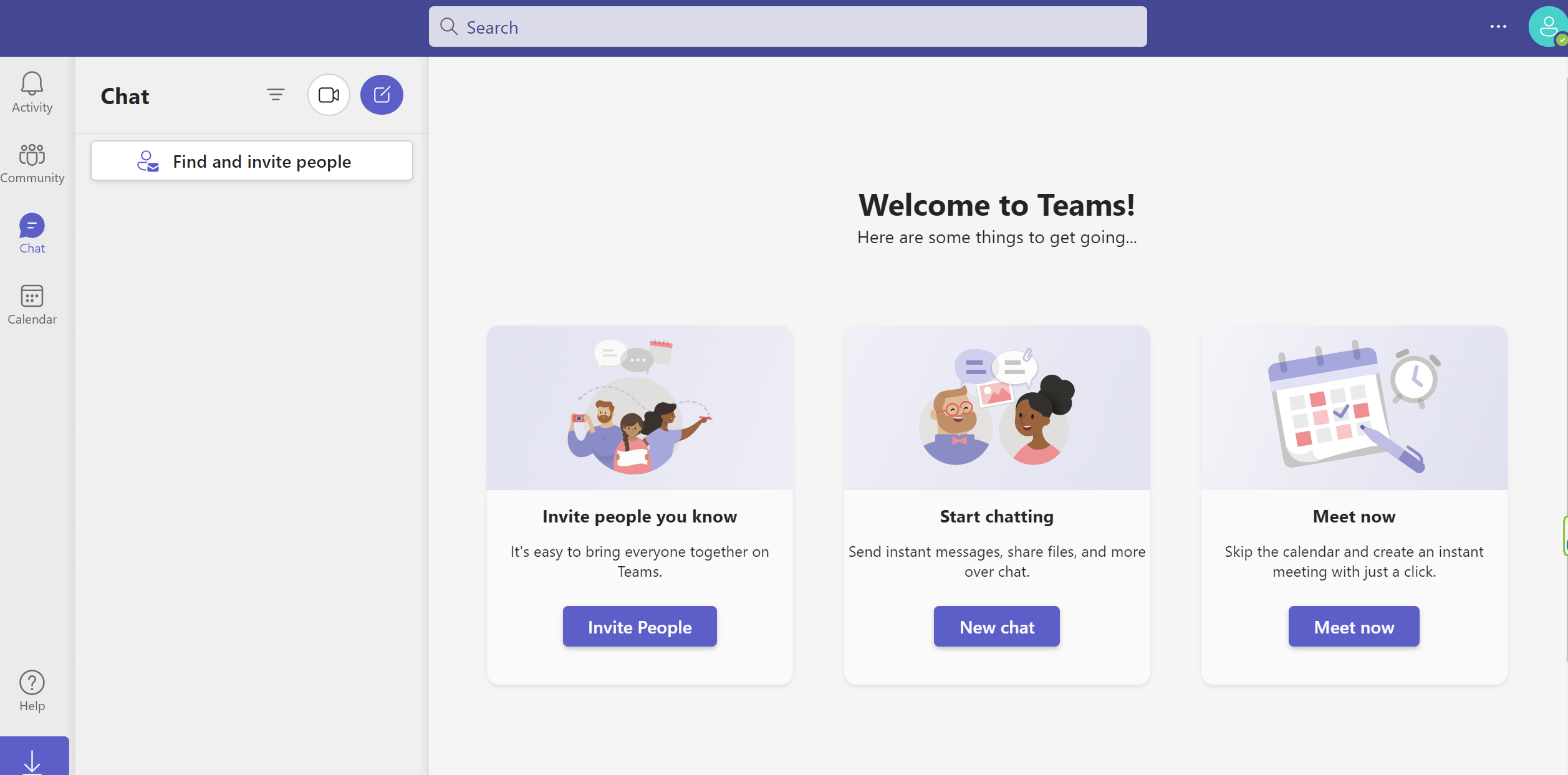Open the profile avatar menu
Image resolution: width=1568 pixels, height=775 pixels.
click(1548, 27)
